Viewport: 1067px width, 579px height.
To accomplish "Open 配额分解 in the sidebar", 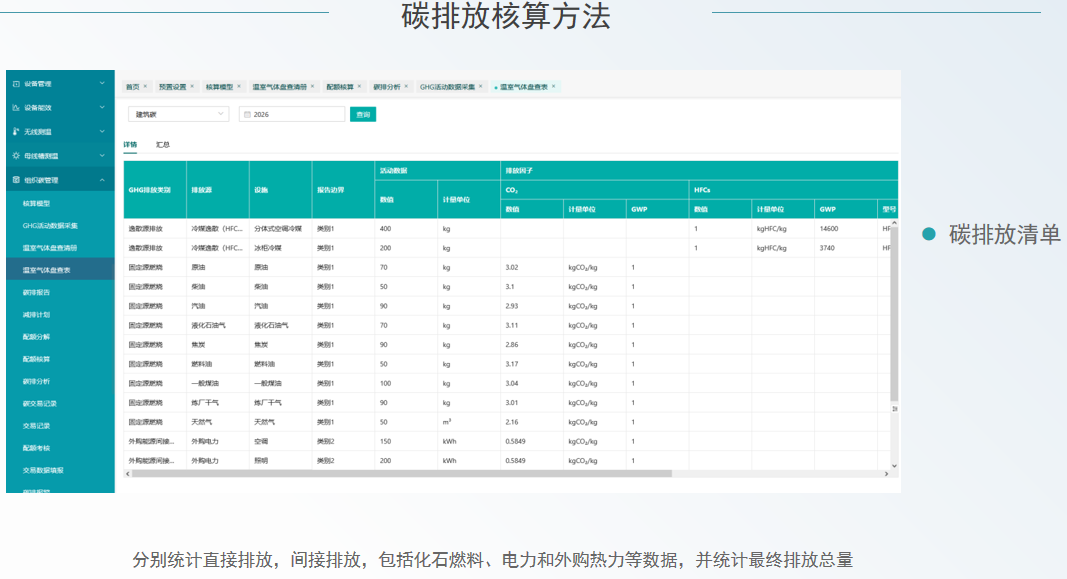I will pos(60,337).
